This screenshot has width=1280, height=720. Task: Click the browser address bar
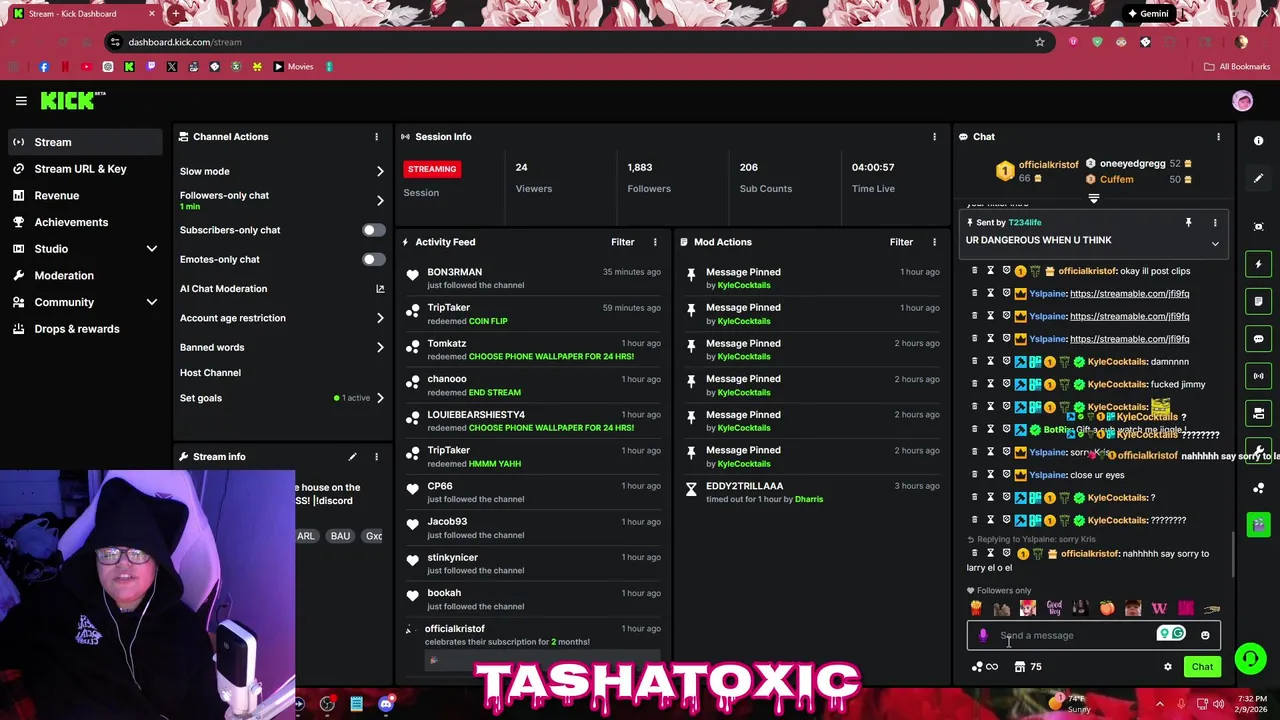[575, 42]
